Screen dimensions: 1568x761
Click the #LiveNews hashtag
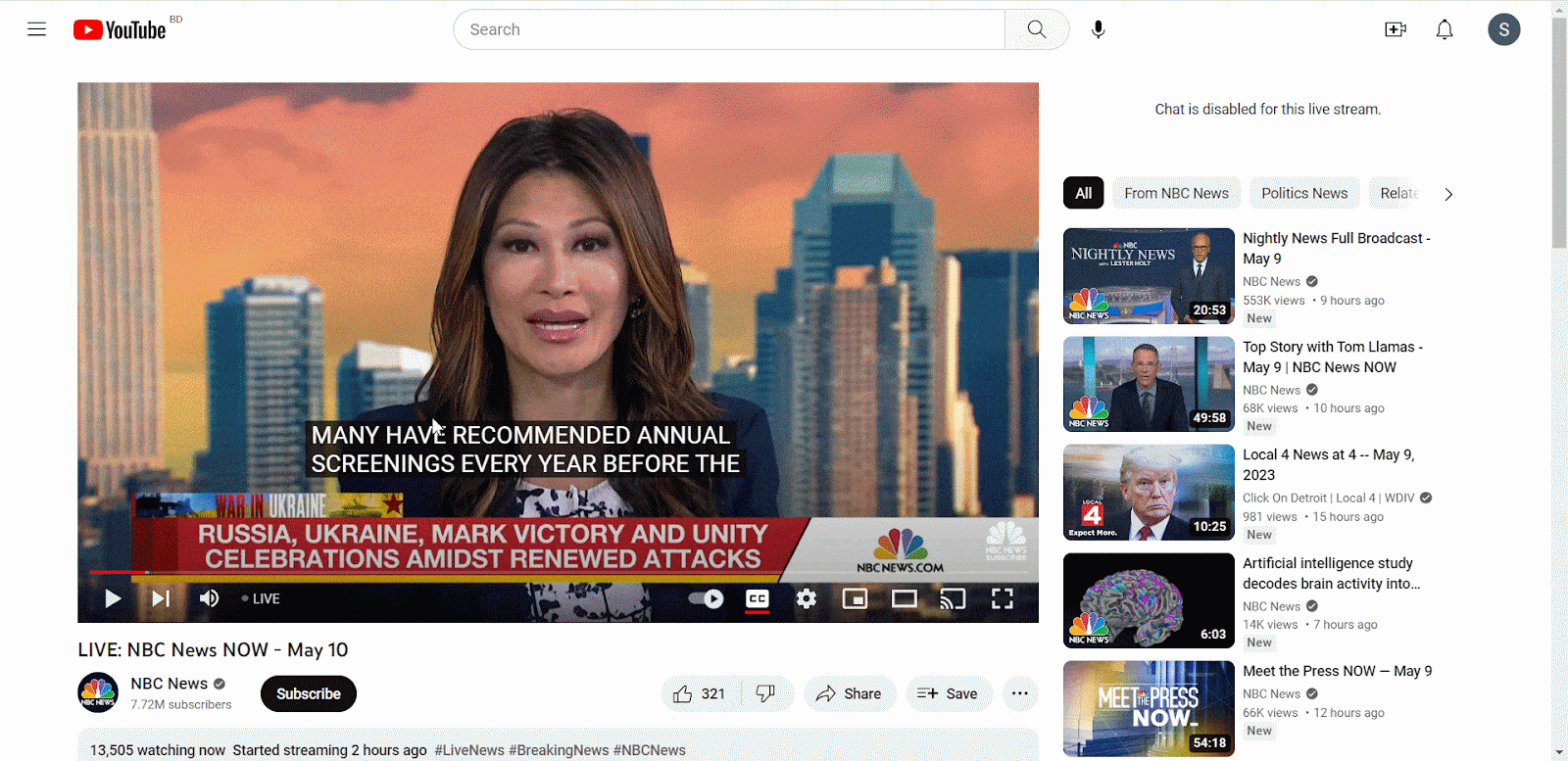[x=469, y=750]
